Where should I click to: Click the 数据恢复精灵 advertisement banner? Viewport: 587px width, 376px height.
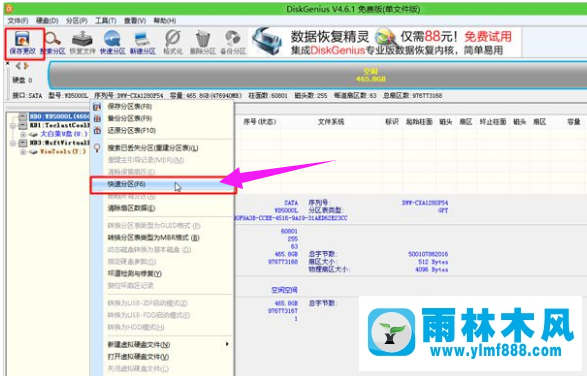[385, 42]
